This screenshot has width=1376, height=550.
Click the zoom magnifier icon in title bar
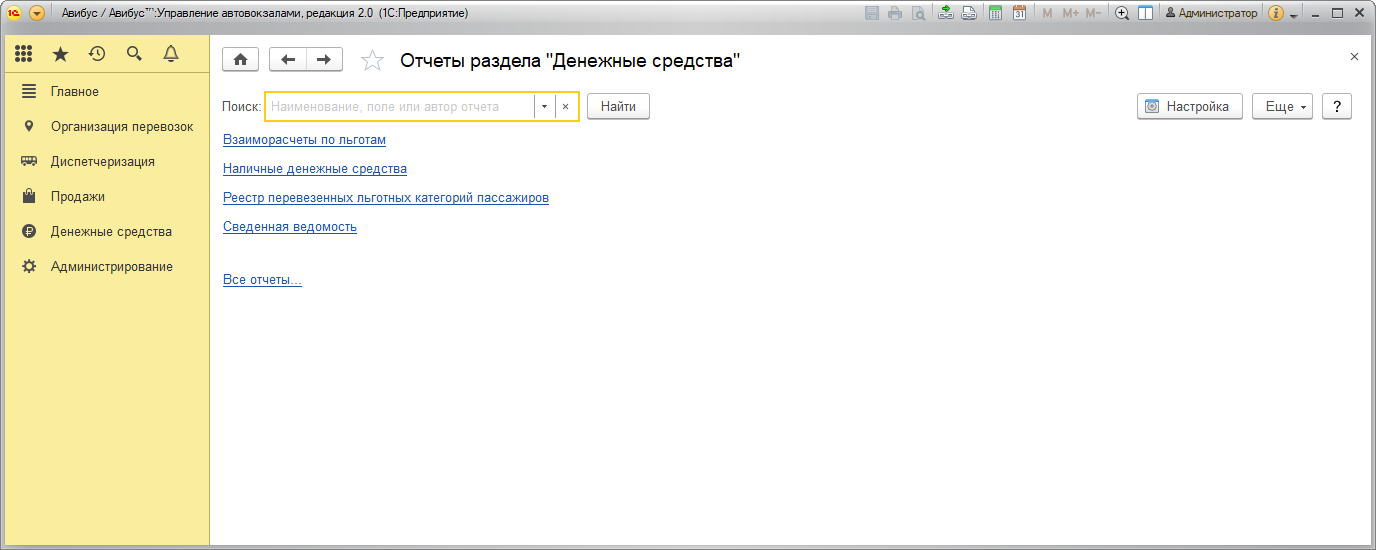coord(1122,13)
